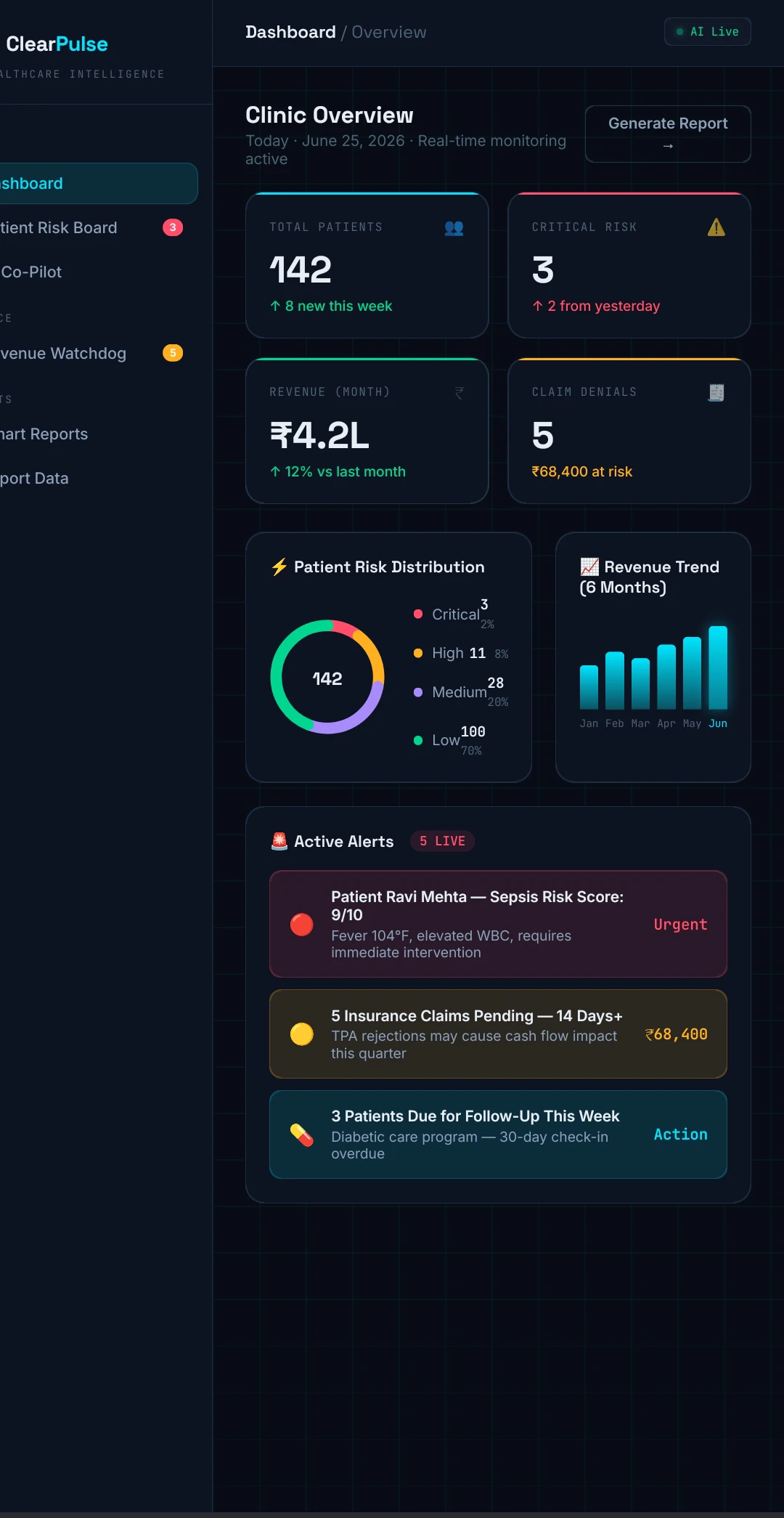Click the Feb label in Revenue Trend
784x1518 pixels.
tap(615, 723)
